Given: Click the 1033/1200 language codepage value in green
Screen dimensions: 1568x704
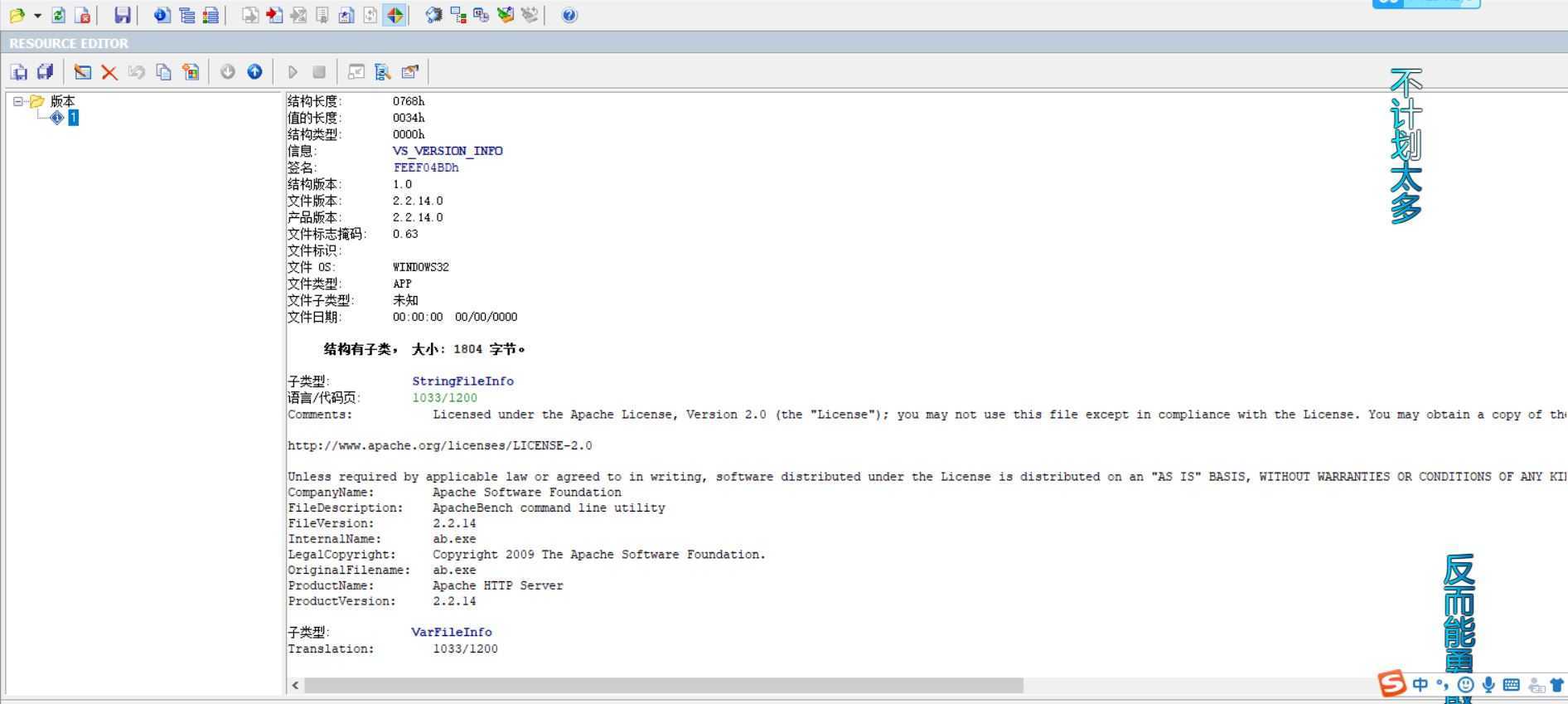Looking at the screenshot, I should tap(444, 398).
